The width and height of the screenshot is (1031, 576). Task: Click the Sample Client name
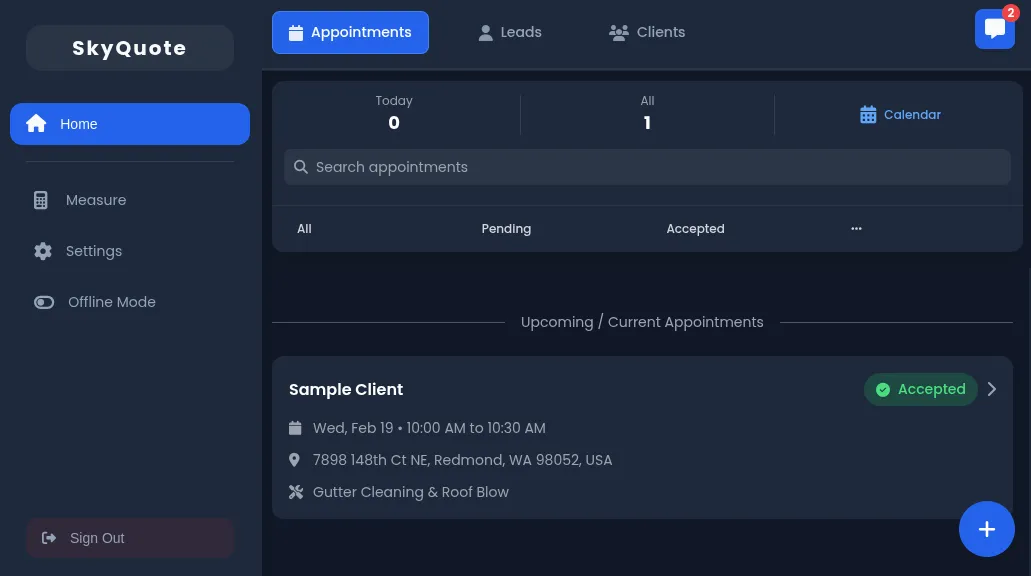(x=346, y=389)
